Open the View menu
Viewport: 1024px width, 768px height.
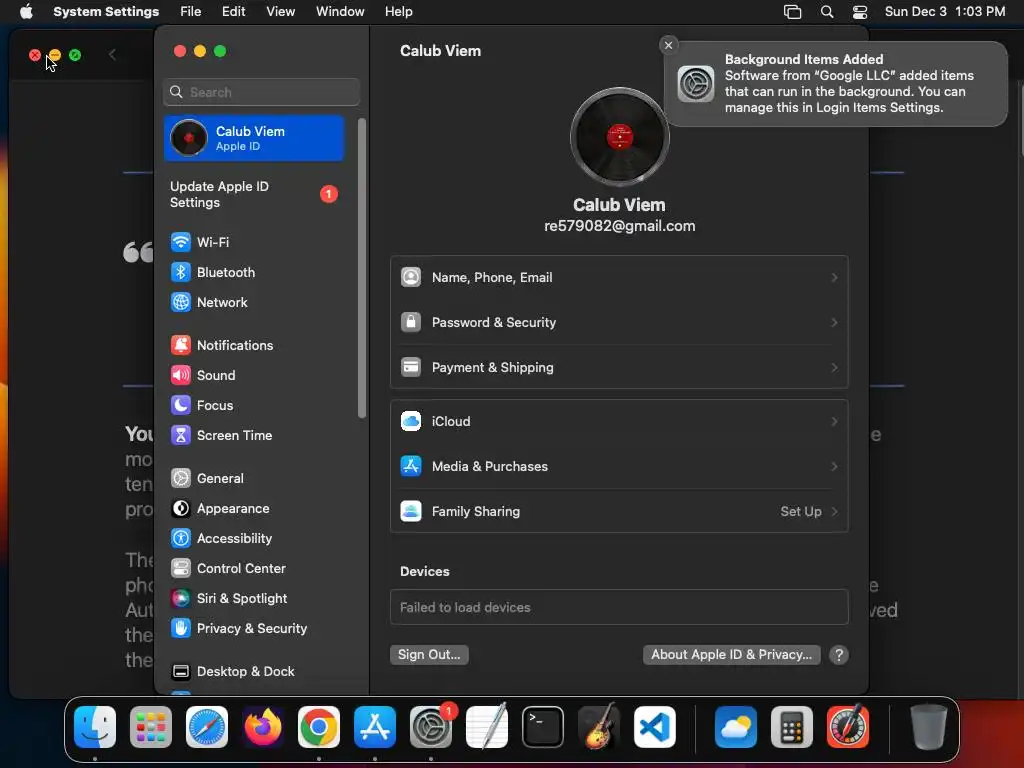[x=281, y=12]
